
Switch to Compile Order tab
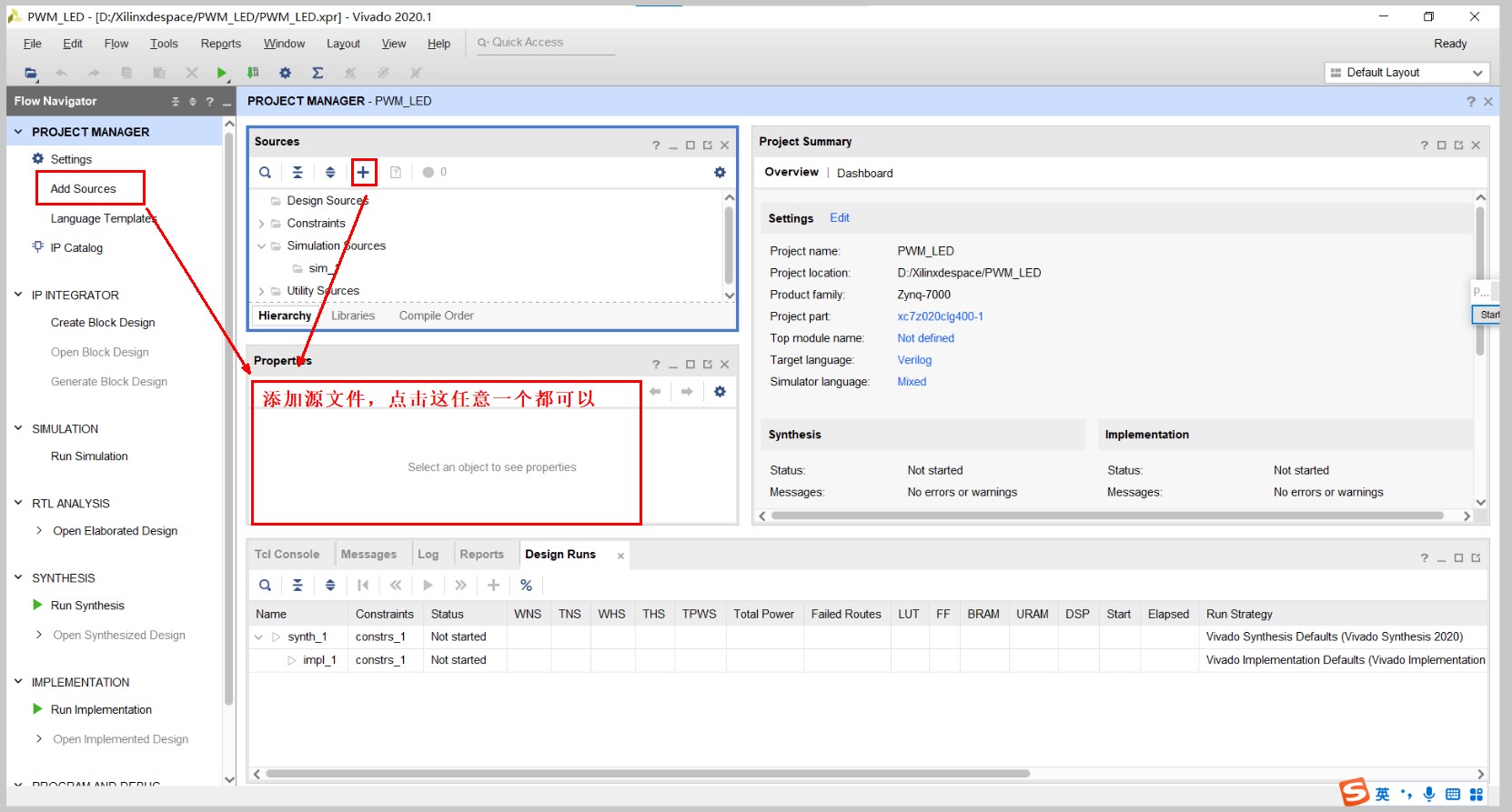[437, 316]
